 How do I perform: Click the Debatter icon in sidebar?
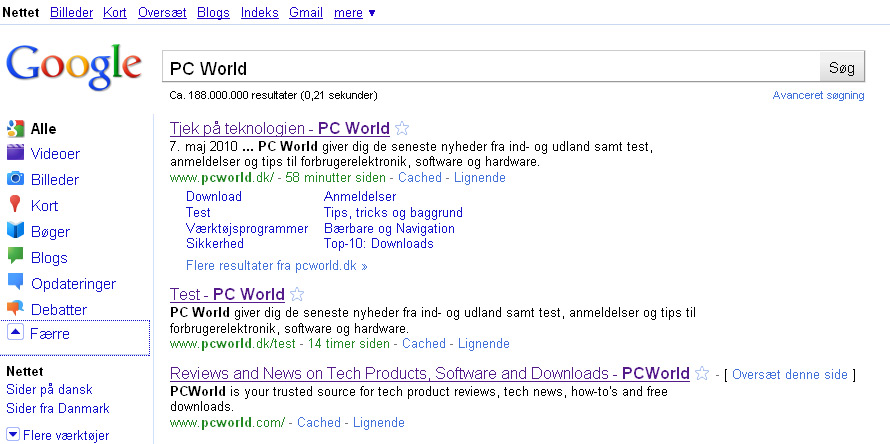(15, 309)
